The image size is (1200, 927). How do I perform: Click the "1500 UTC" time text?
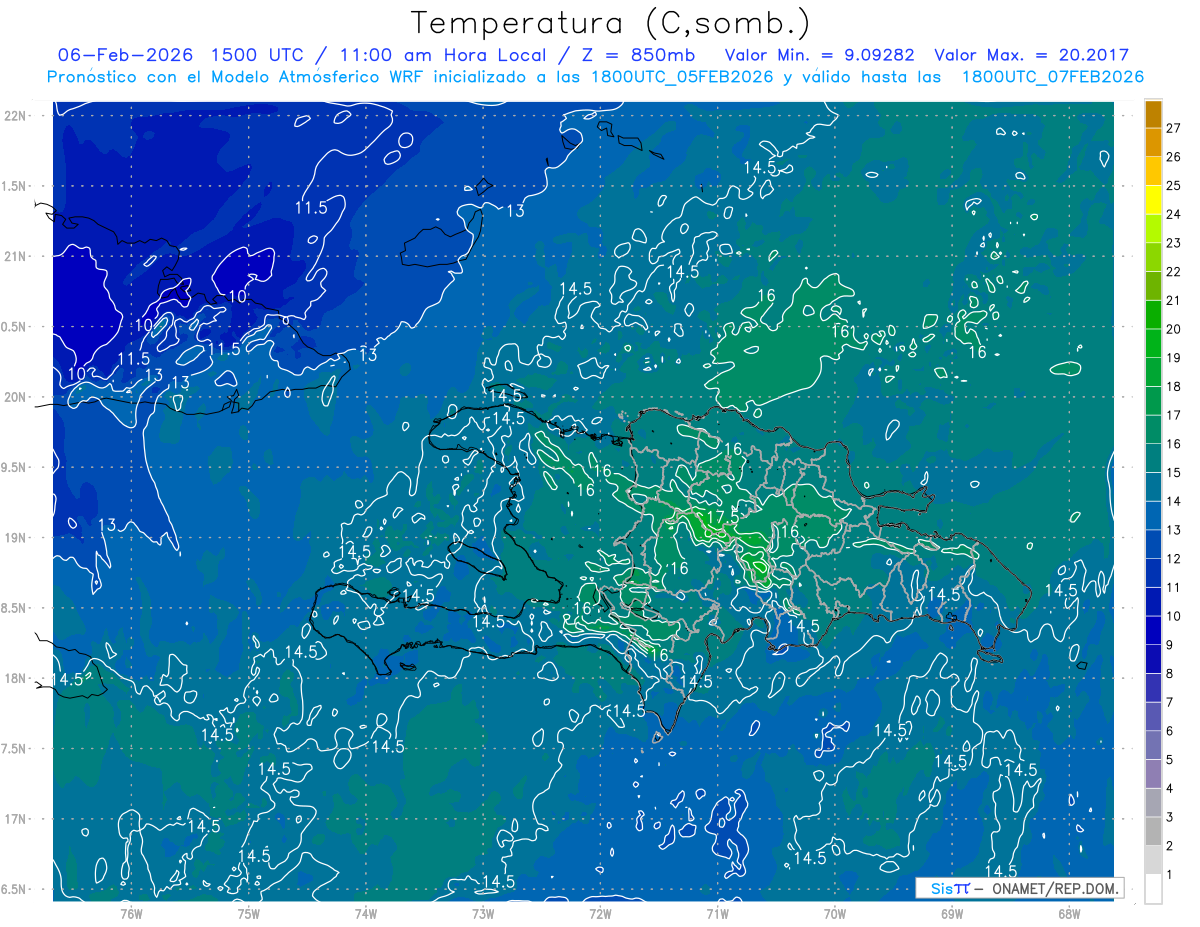pos(259,55)
